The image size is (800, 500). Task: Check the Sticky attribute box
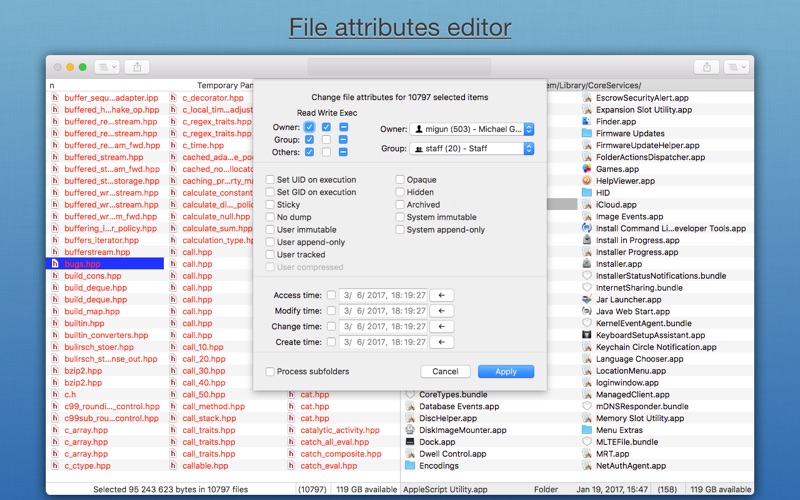point(270,205)
